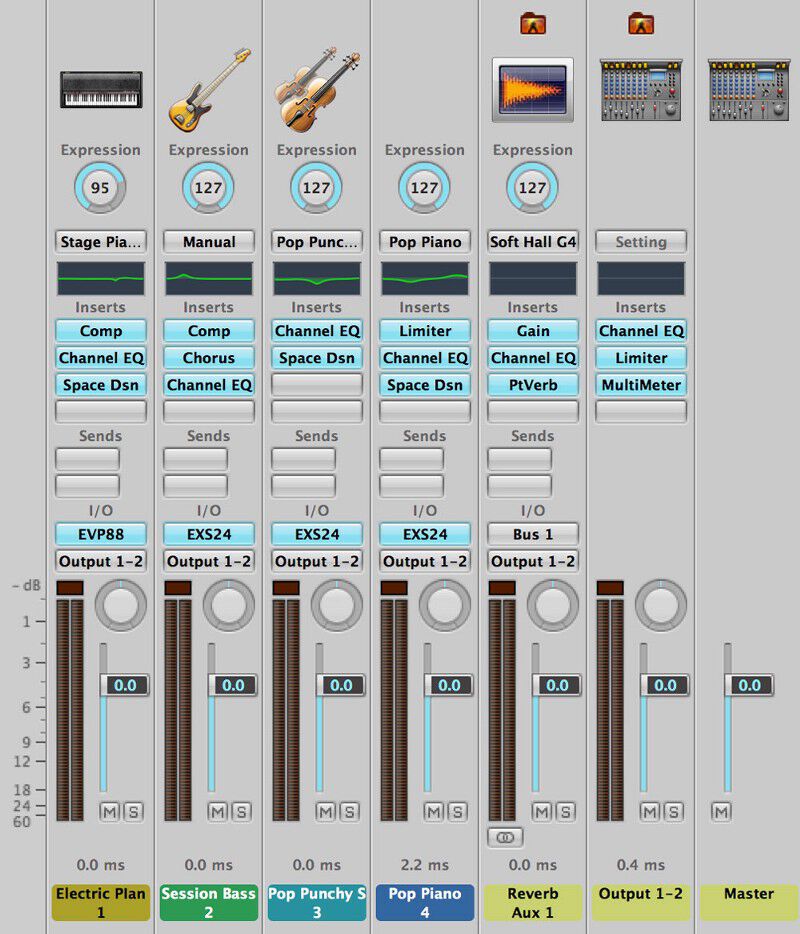Viewport: 800px width, 934px height.
Task: Click the Master volume fader
Action: [x=748, y=685]
